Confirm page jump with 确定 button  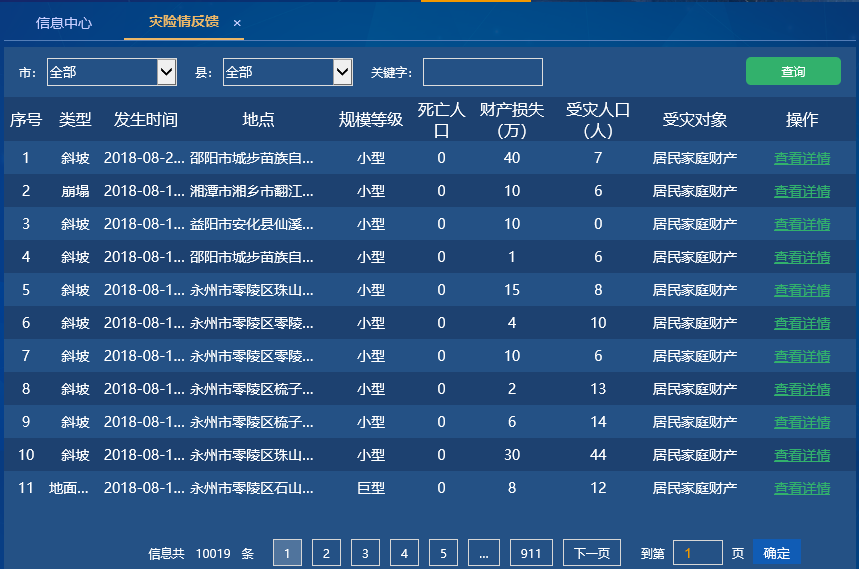777,553
